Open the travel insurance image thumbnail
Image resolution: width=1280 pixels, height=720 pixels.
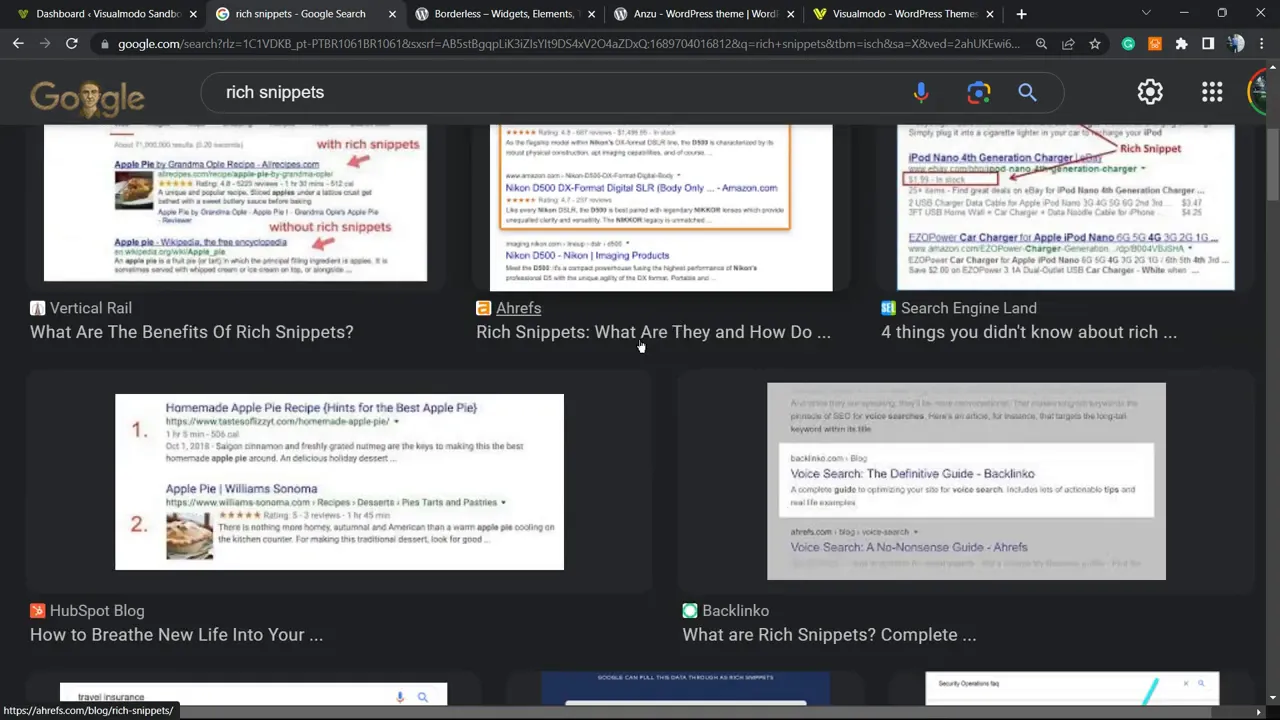pyautogui.click(x=253, y=694)
